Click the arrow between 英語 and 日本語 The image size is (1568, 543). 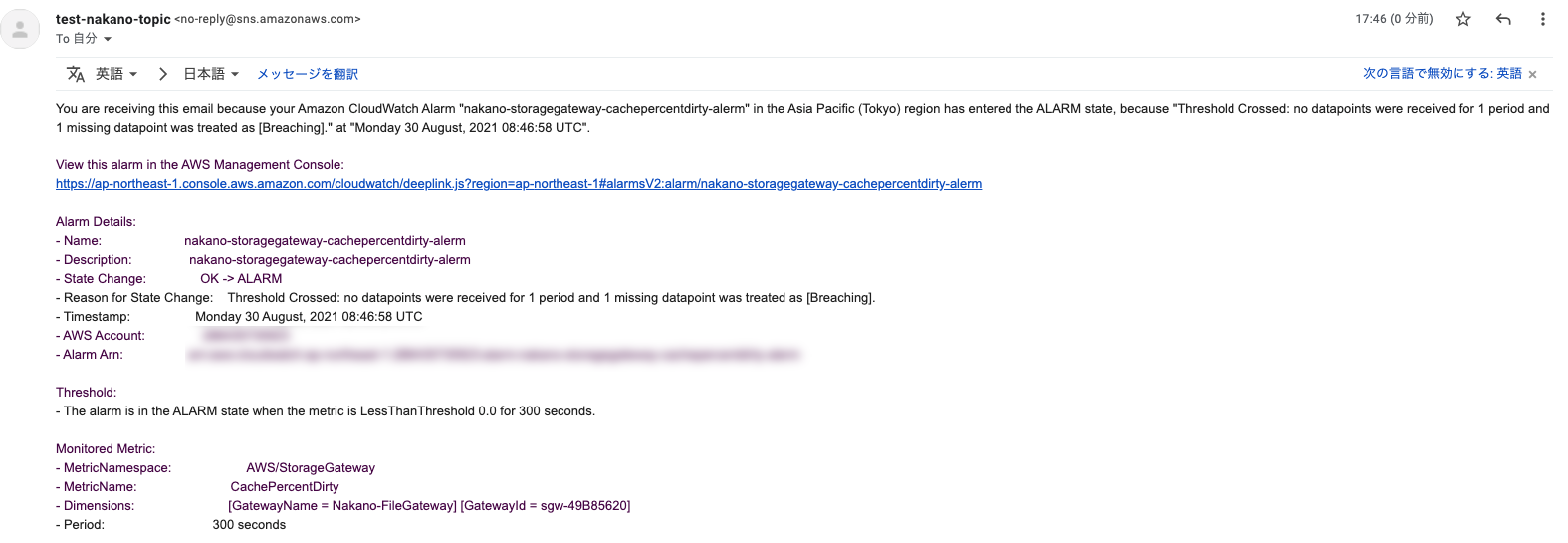pos(163,74)
